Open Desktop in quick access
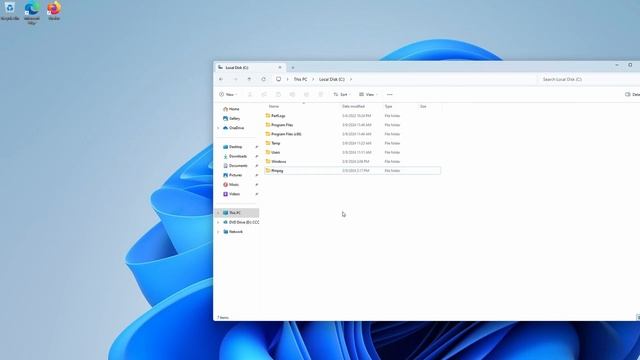The image size is (640, 360). [237, 147]
